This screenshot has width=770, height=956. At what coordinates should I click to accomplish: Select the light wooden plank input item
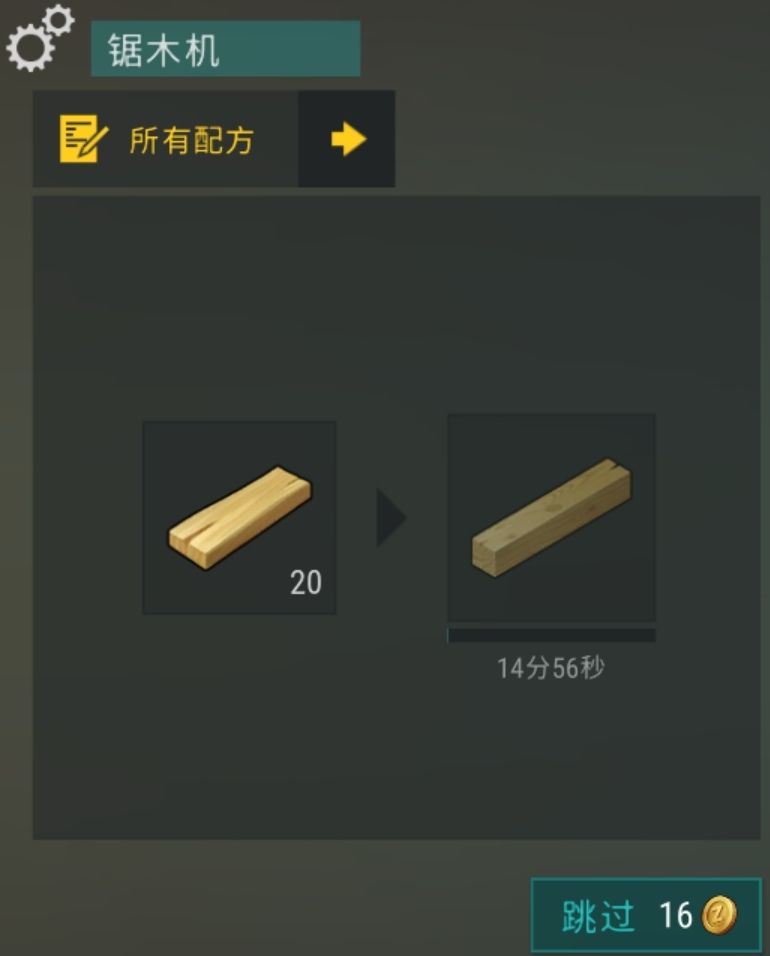pyautogui.click(x=239, y=518)
